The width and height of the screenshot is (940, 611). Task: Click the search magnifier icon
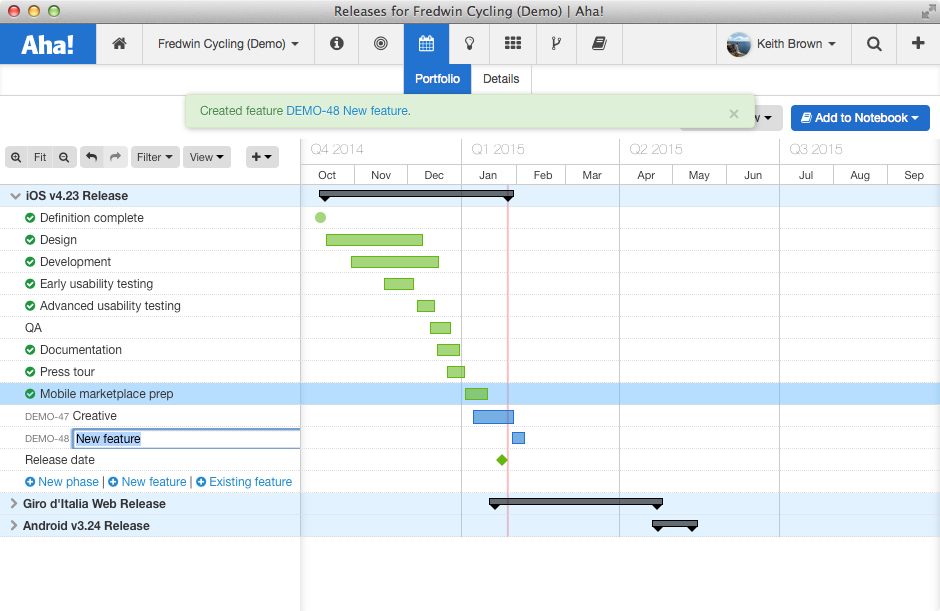(874, 44)
